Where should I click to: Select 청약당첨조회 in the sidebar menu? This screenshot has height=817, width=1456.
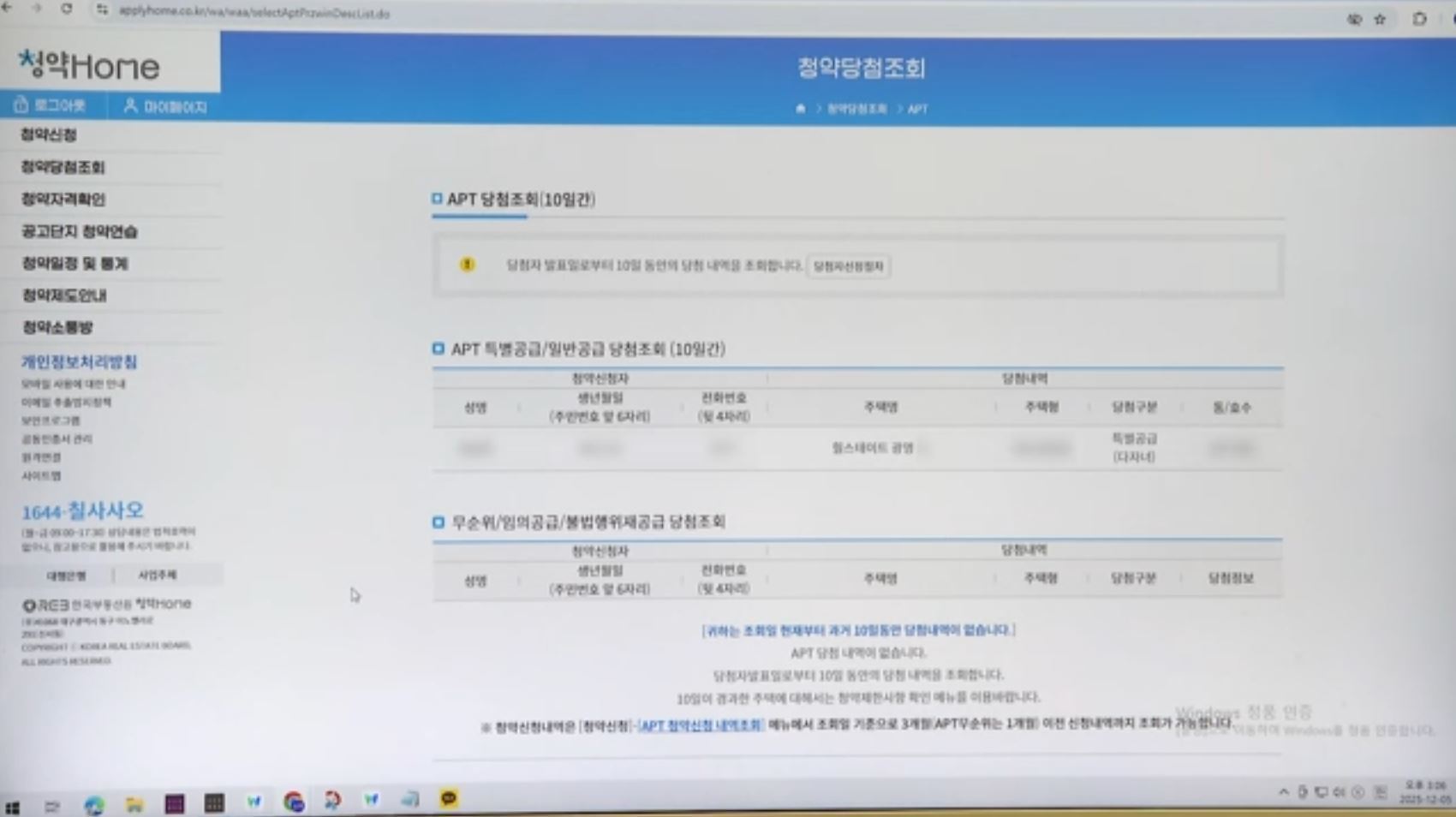point(63,167)
